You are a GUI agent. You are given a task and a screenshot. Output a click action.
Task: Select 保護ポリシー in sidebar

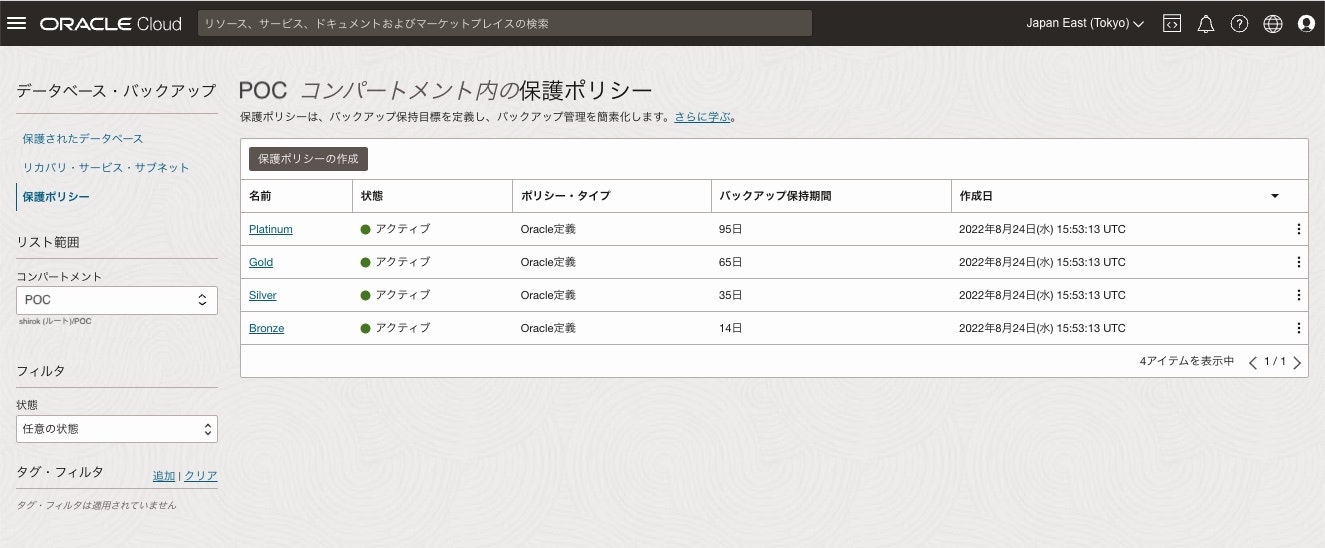(x=56, y=197)
